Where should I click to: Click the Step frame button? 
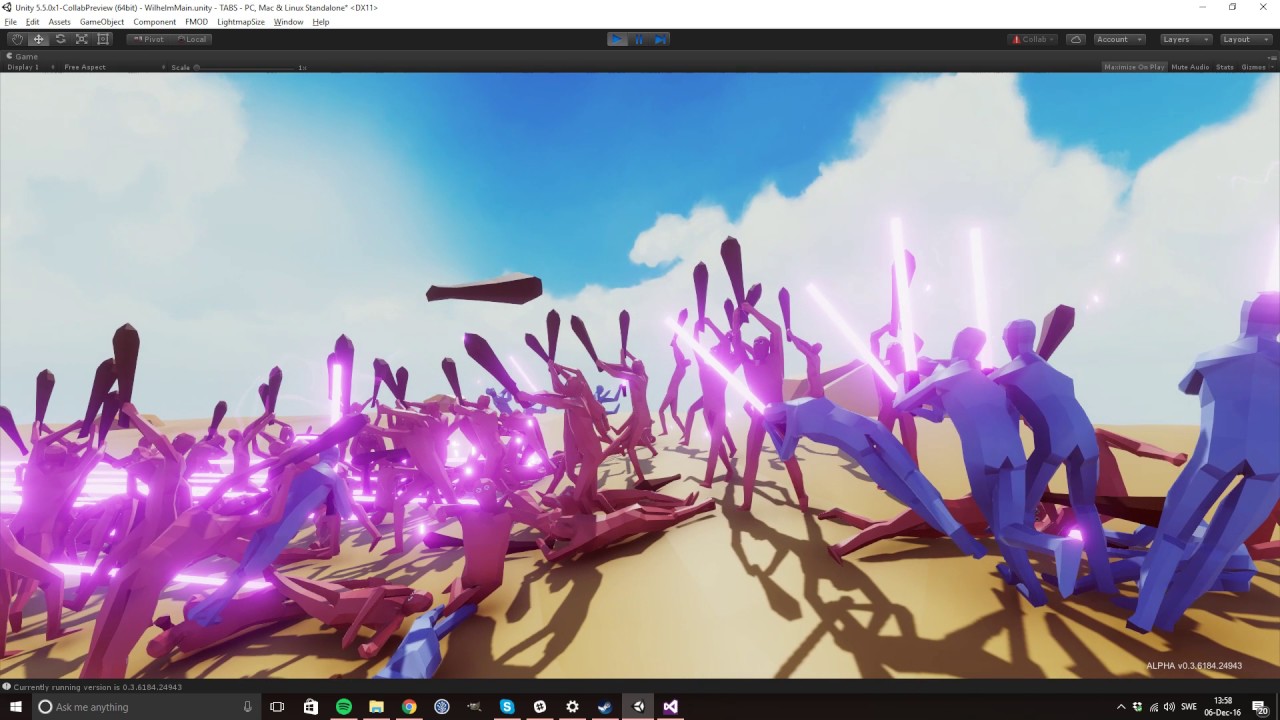pyautogui.click(x=660, y=39)
